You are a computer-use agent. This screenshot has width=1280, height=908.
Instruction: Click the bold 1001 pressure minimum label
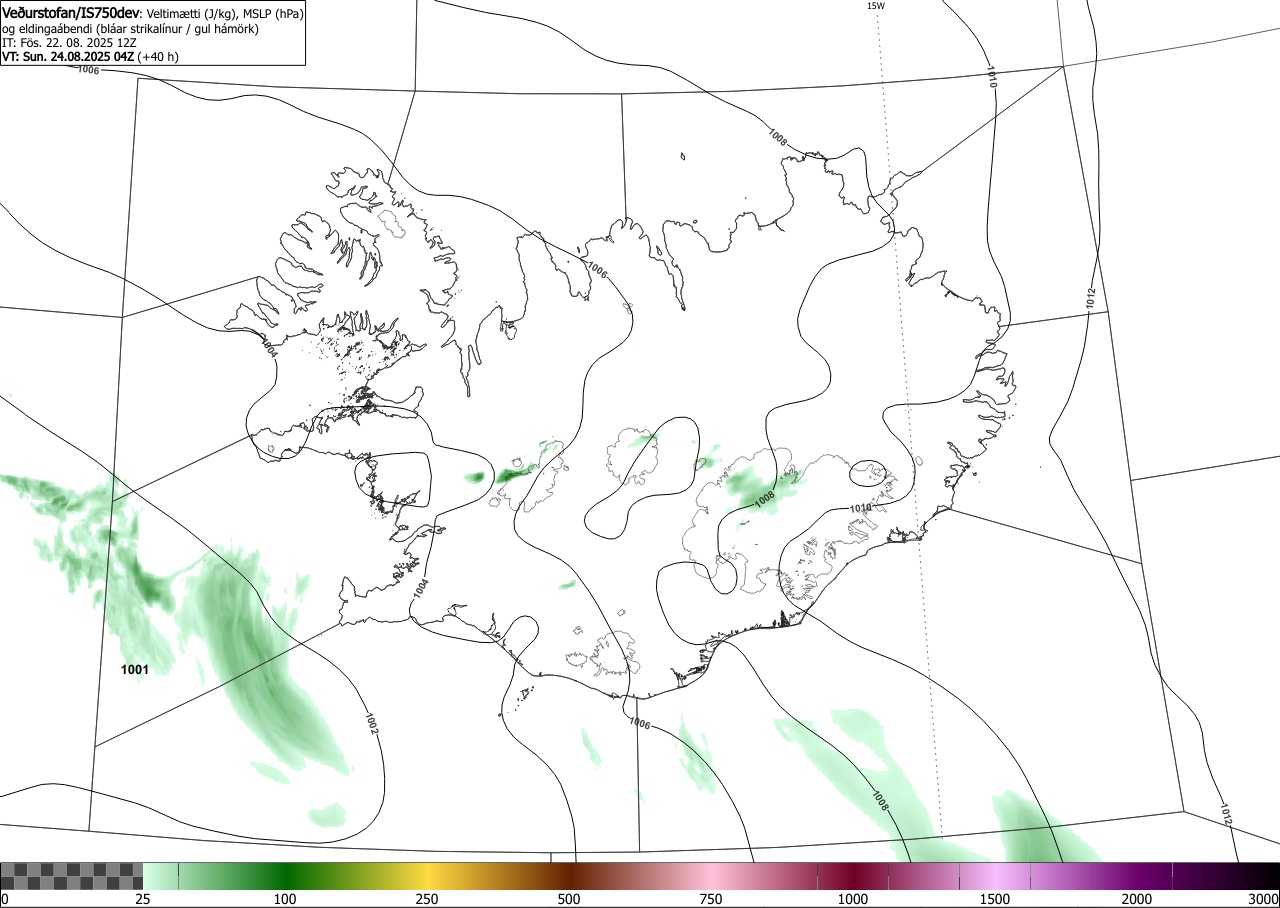135,669
